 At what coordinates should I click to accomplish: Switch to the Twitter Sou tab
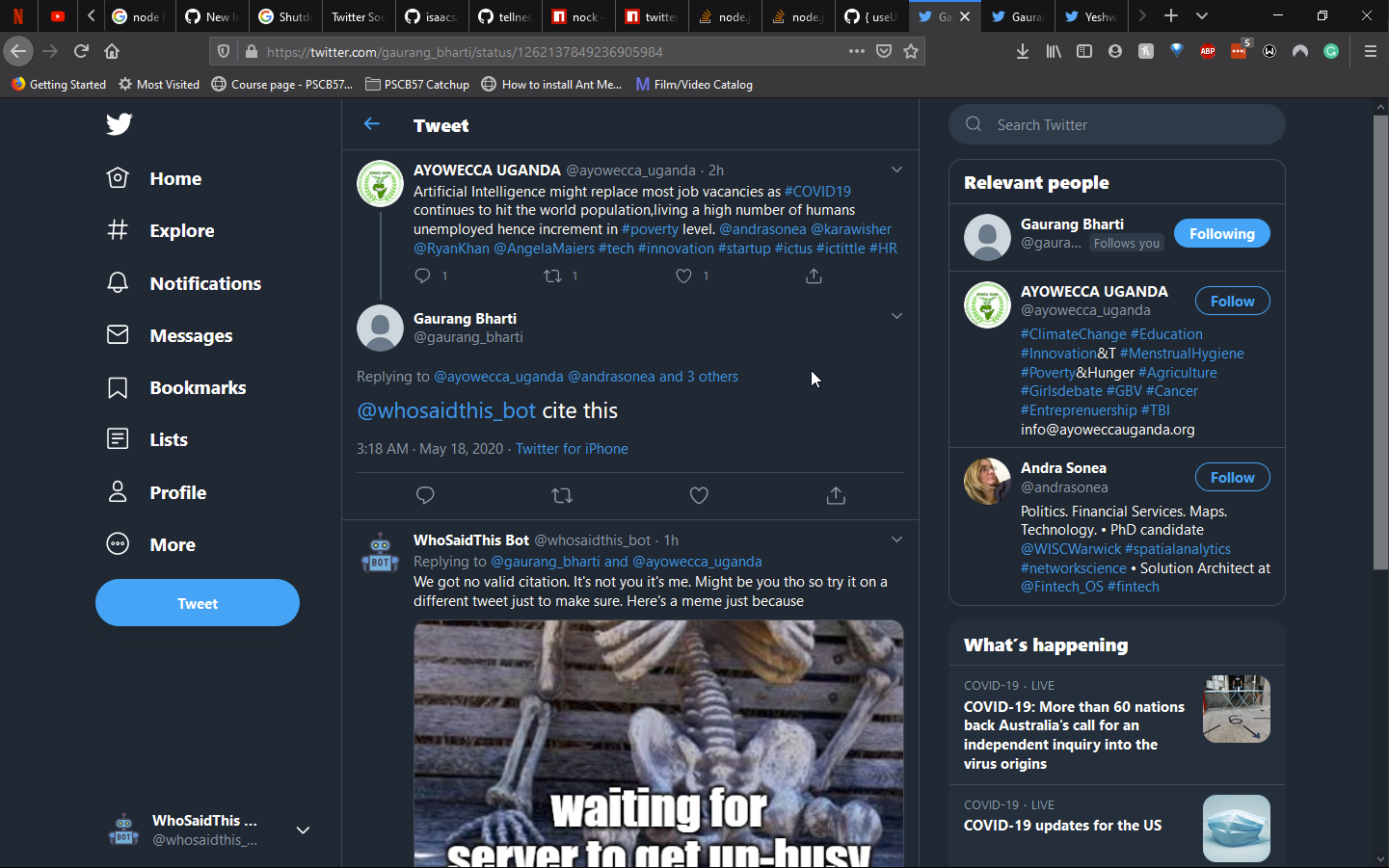[358, 16]
